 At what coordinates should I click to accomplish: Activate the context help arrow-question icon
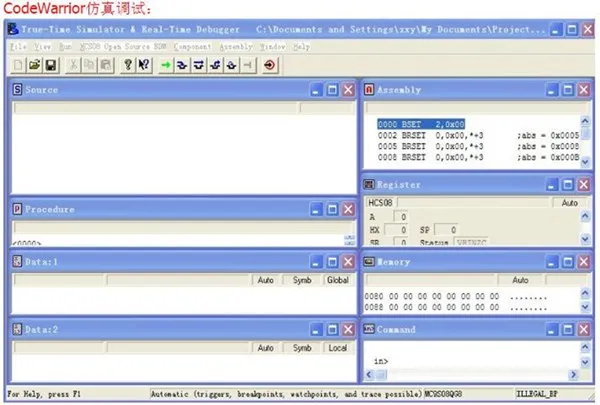[x=144, y=65]
